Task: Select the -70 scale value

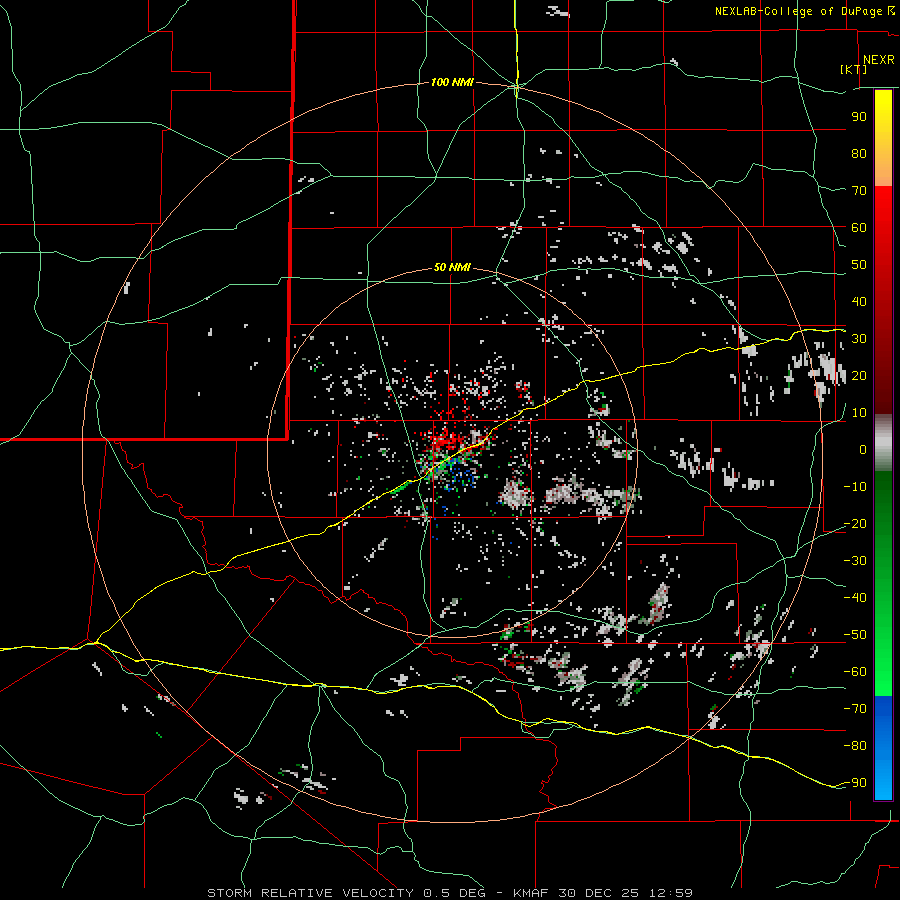Action: tap(855, 709)
